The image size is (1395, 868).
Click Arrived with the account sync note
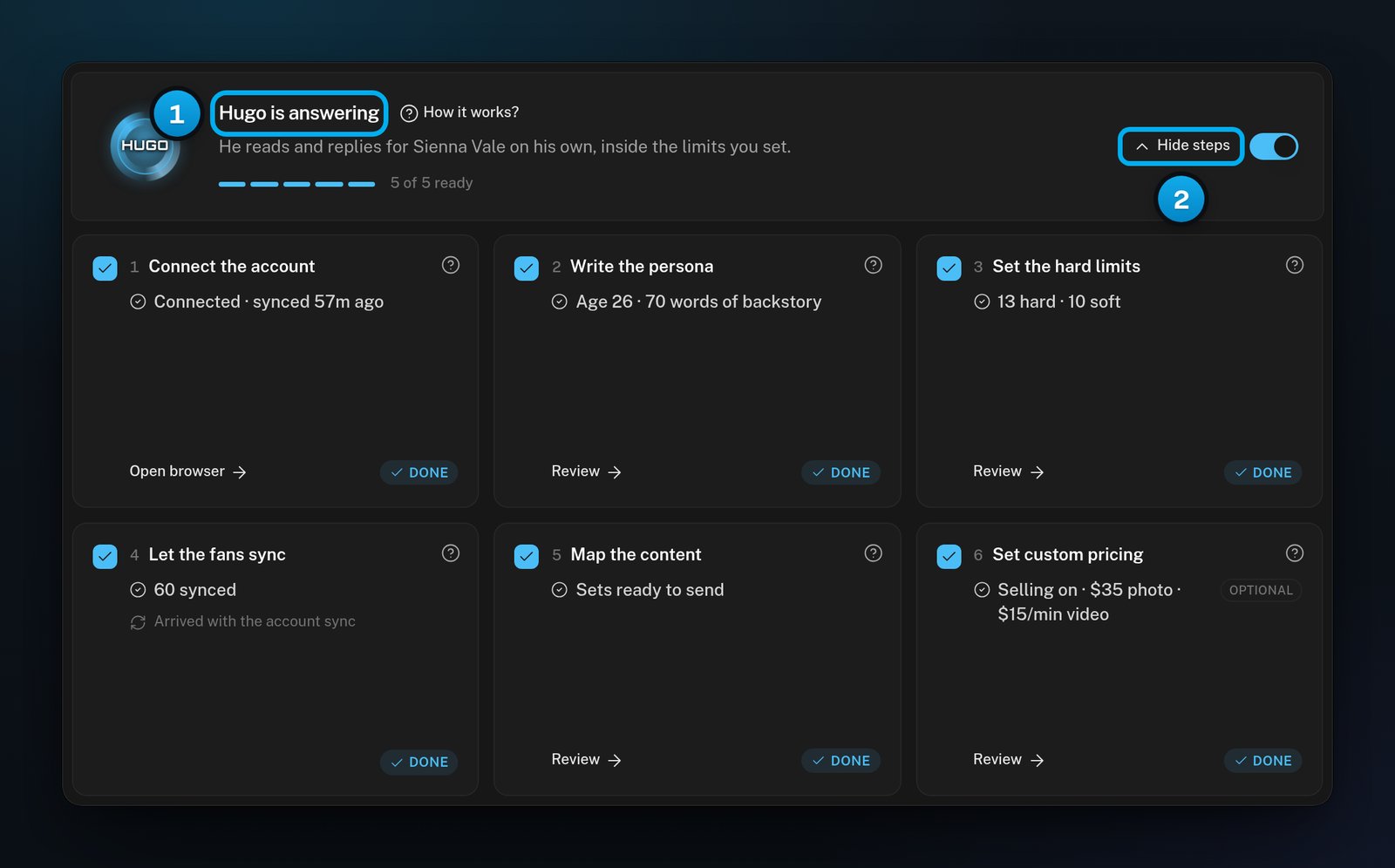pyautogui.click(x=255, y=621)
